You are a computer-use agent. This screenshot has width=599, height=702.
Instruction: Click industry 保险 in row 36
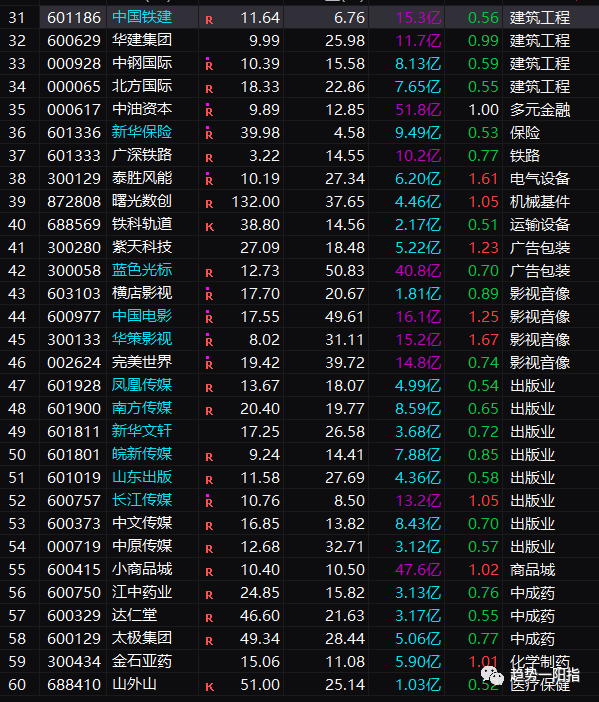coord(525,133)
